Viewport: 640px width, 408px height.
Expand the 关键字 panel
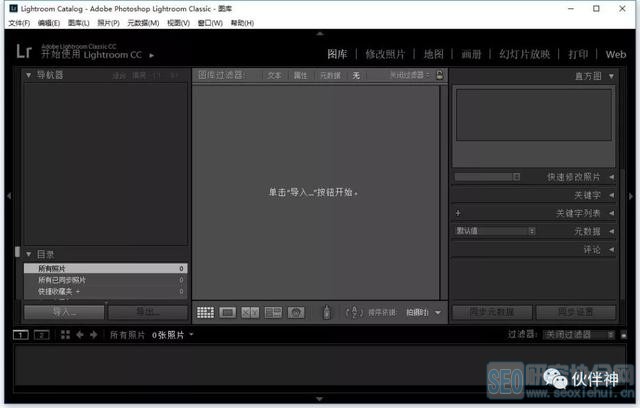[x=611, y=195]
